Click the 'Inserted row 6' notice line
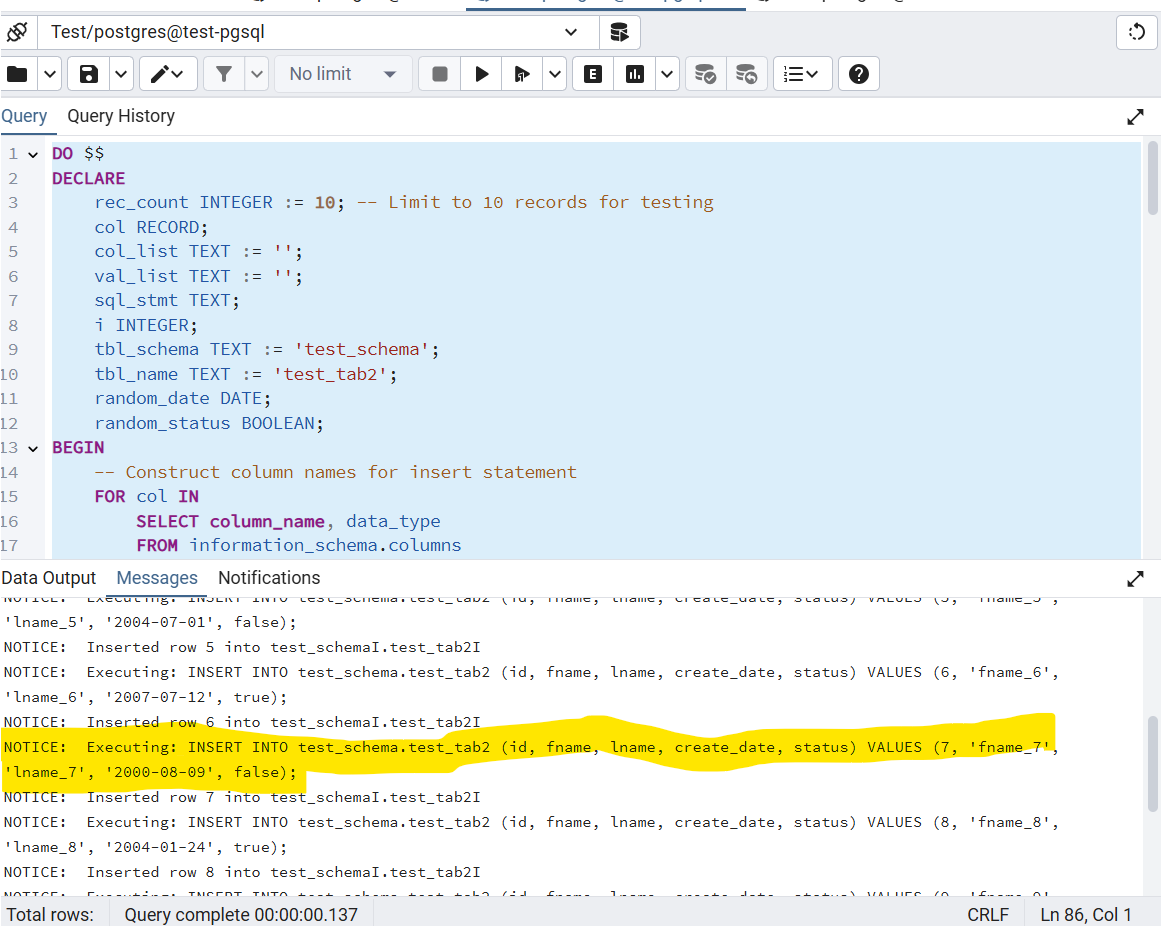Viewport: 1161px width, 926px height. [x=242, y=722]
